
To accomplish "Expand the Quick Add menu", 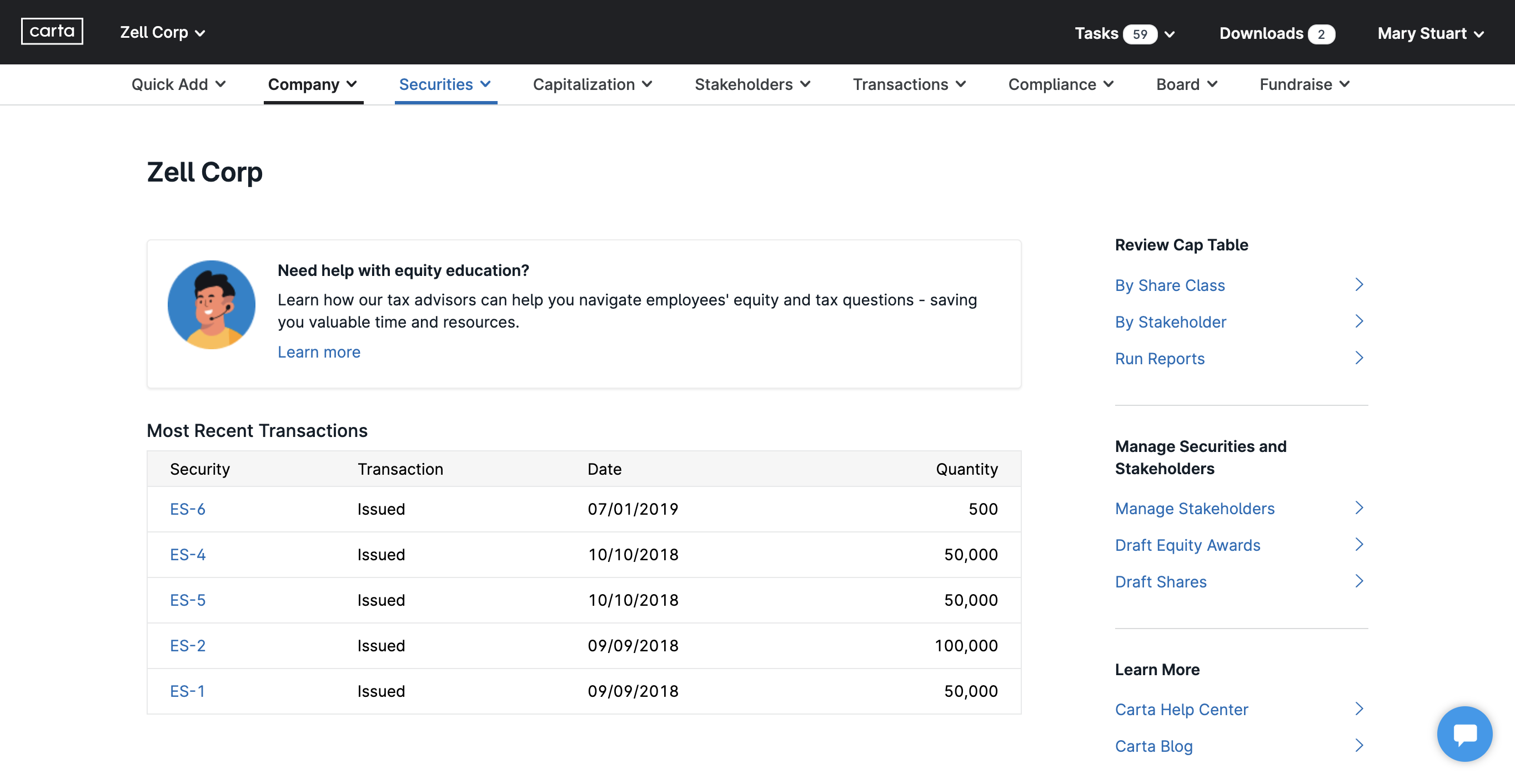I will tap(179, 84).
